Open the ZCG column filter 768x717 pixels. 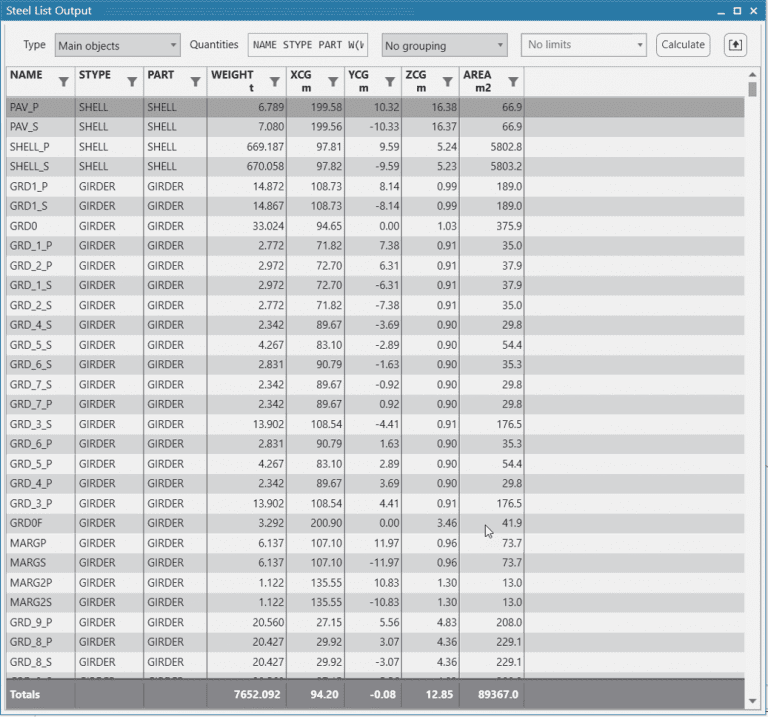coord(447,82)
